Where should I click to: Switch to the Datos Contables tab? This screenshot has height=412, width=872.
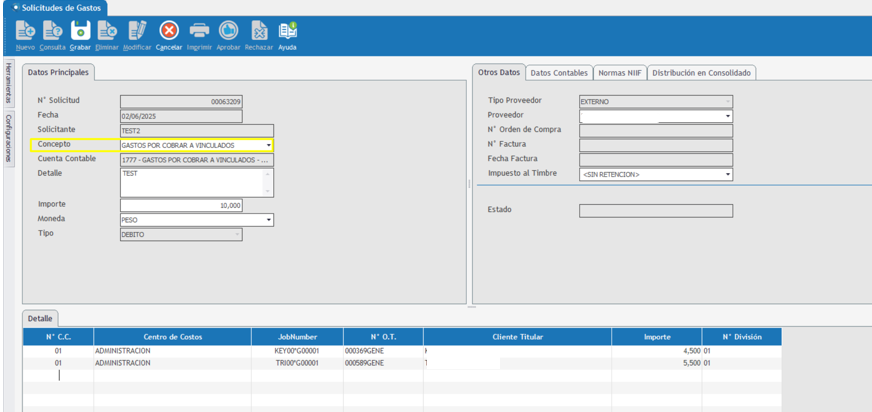[x=559, y=73]
